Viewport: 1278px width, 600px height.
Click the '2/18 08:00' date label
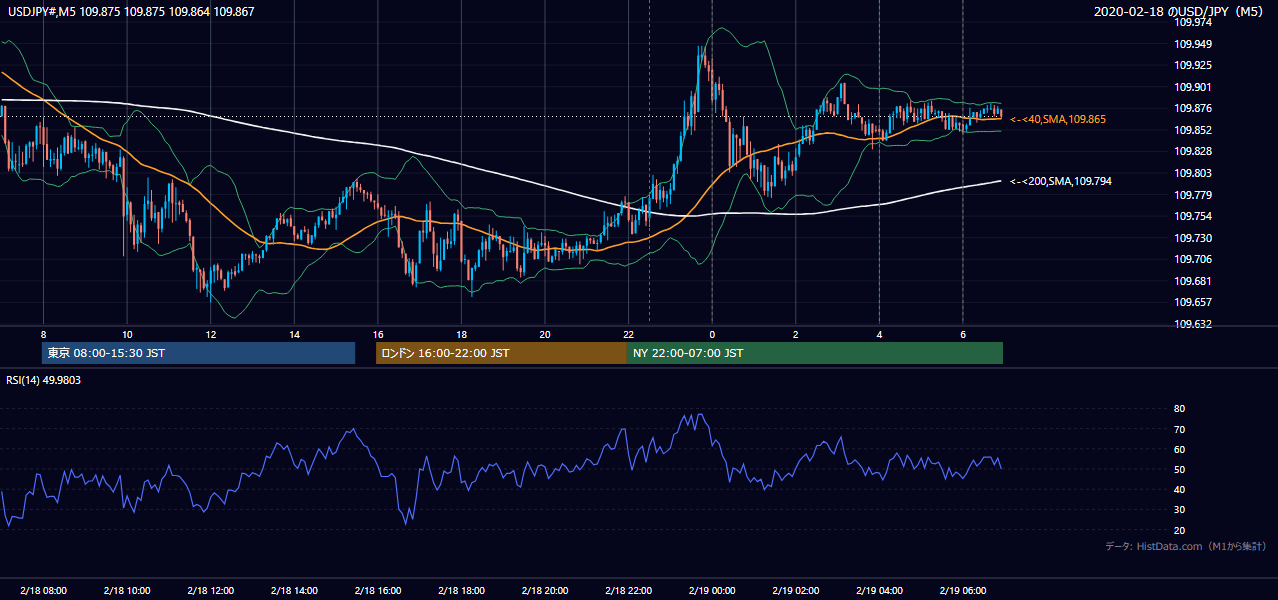[43, 590]
